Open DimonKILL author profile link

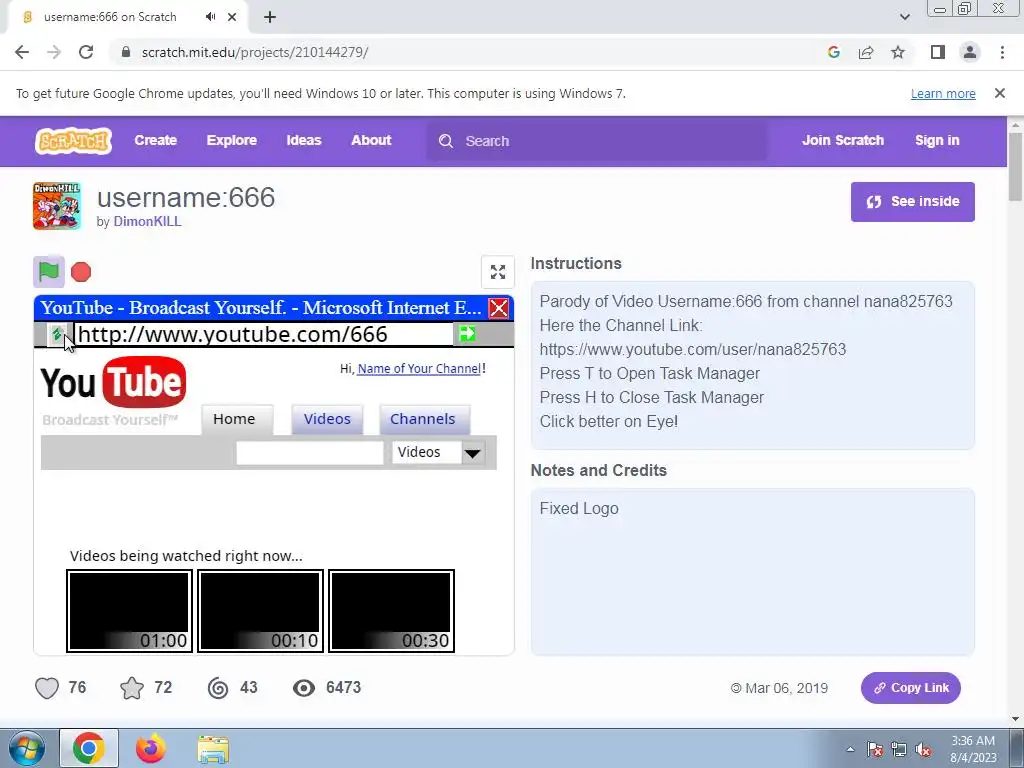148,221
